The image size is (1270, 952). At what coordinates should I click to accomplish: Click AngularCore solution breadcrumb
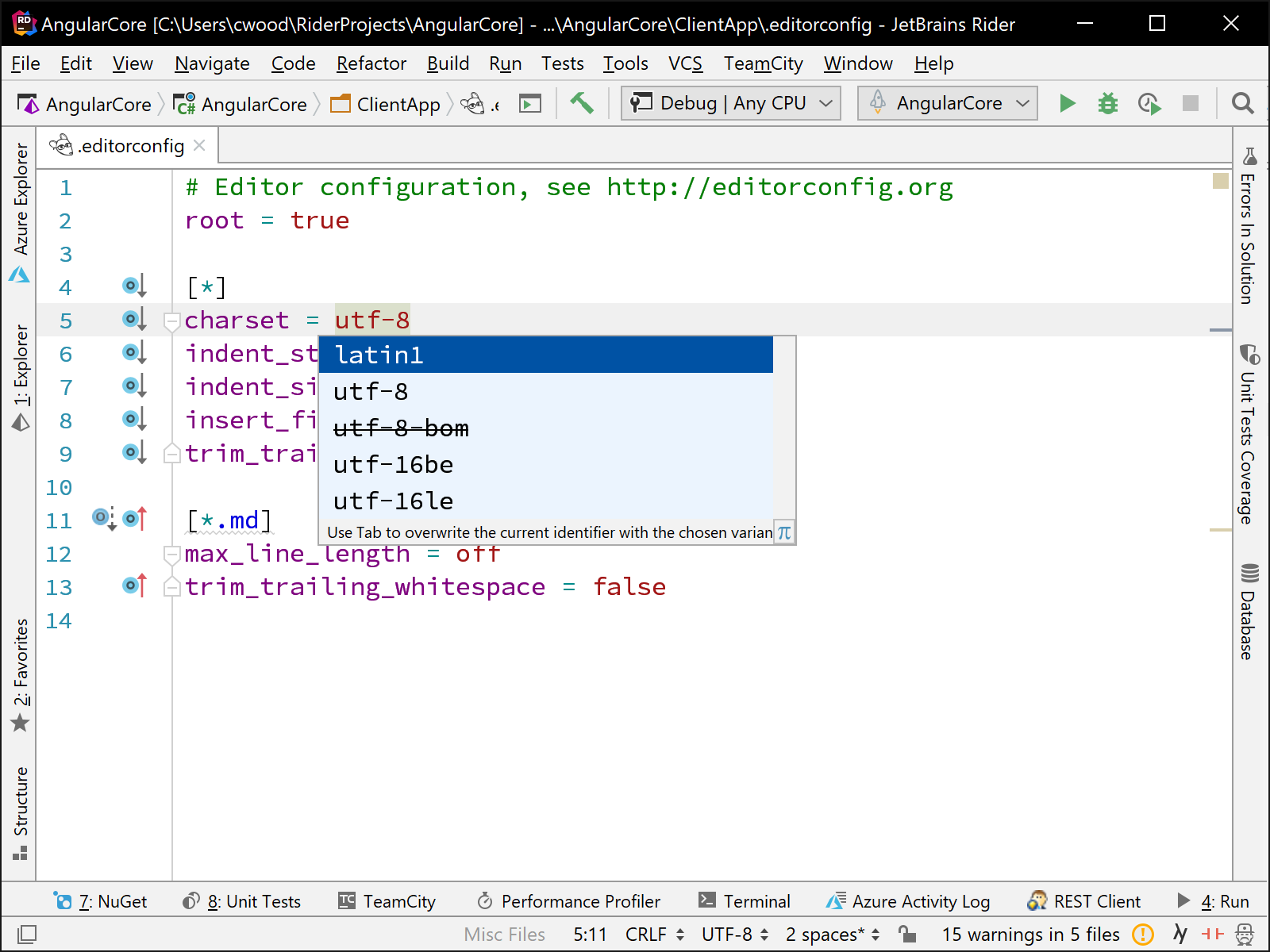pyautogui.click(x=84, y=104)
